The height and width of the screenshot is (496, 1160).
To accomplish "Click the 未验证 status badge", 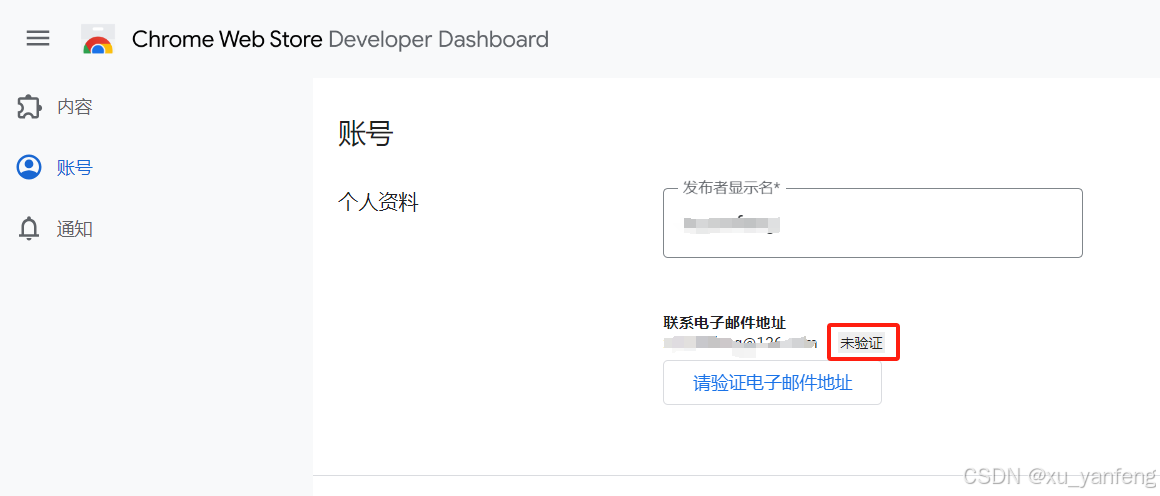I will tap(861, 343).
